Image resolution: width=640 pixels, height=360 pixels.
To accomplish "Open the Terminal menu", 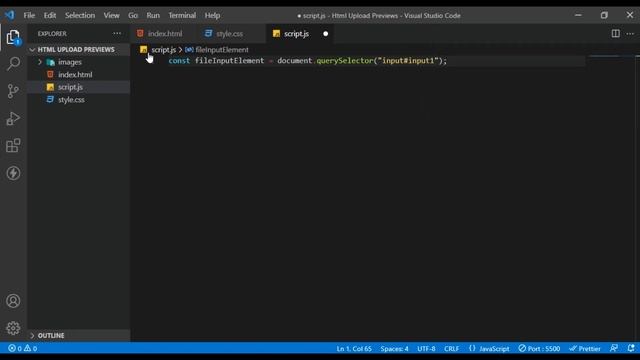I will [182, 15].
